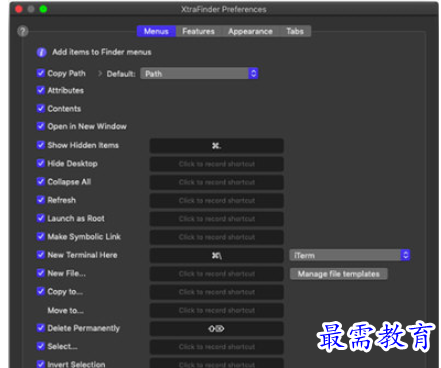441x368 pixels.
Task: Uncheck New Terminal Here checkbox
Action: [x=41, y=255]
